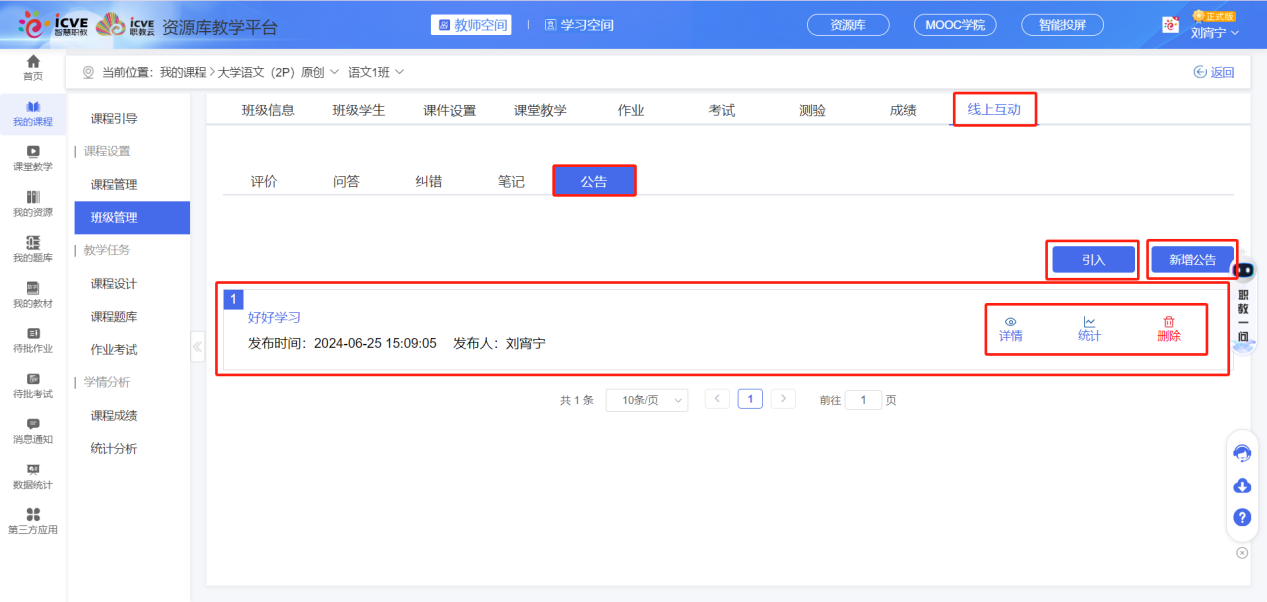Image resolution: width=1267 pixels, height=602 pixels.
Task: Open 我的资源 from the left sidebar
Action: tap(33, 203)
